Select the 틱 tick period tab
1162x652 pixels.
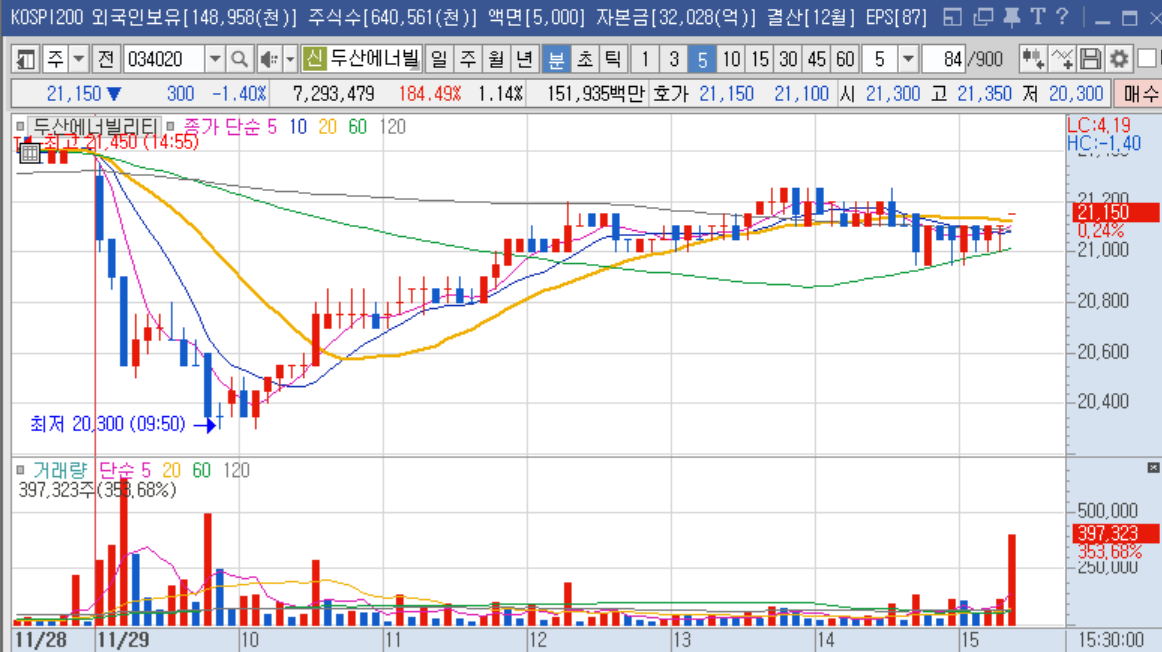(613, 59)
